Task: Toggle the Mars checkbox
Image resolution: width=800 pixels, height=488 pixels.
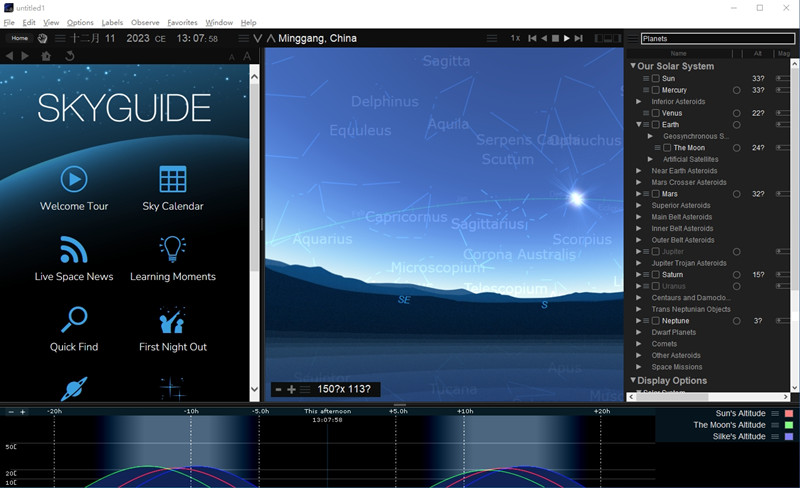Action: click(656, 194)
